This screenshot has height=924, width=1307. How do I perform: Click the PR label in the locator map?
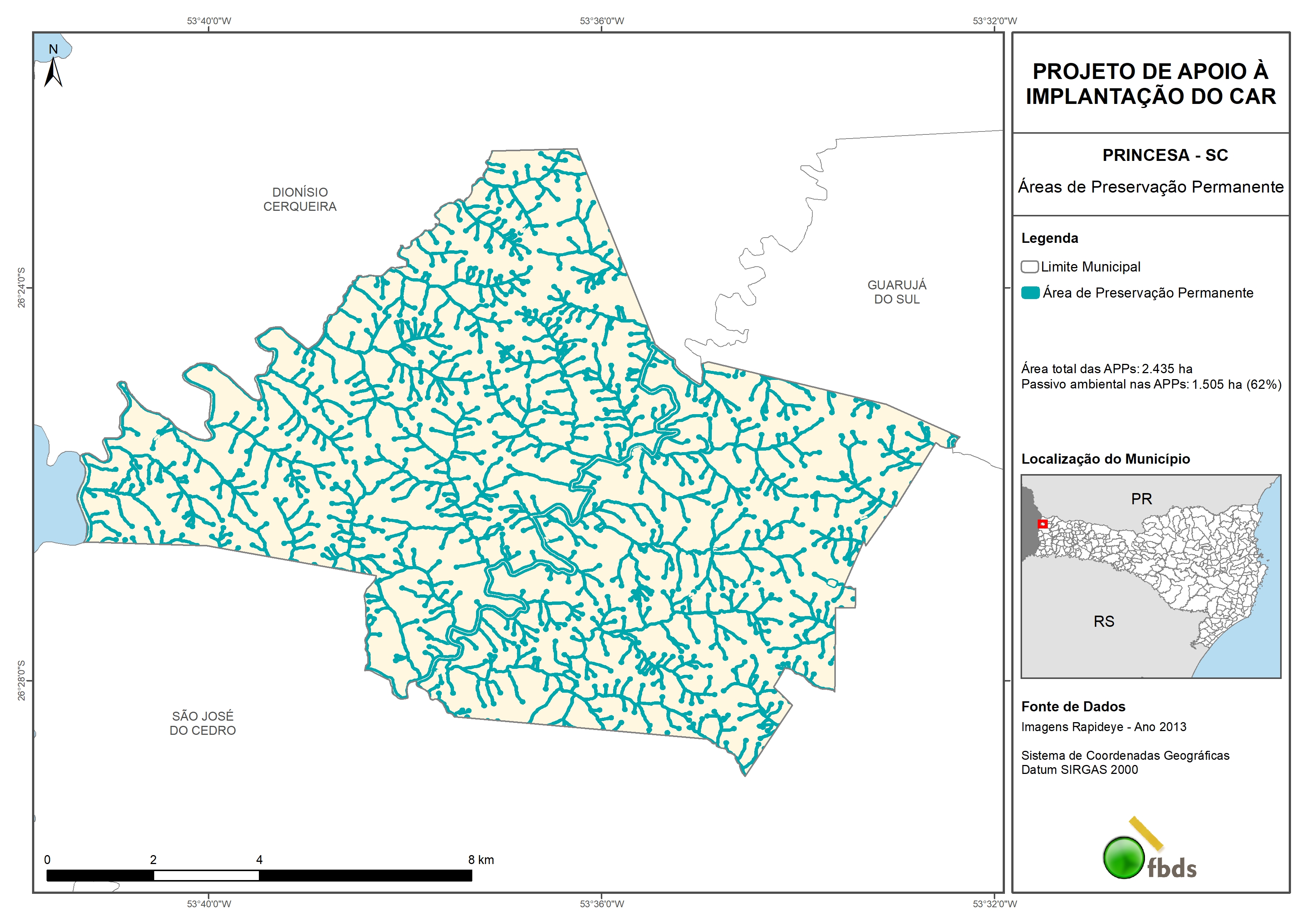(x=1141, y=499)
